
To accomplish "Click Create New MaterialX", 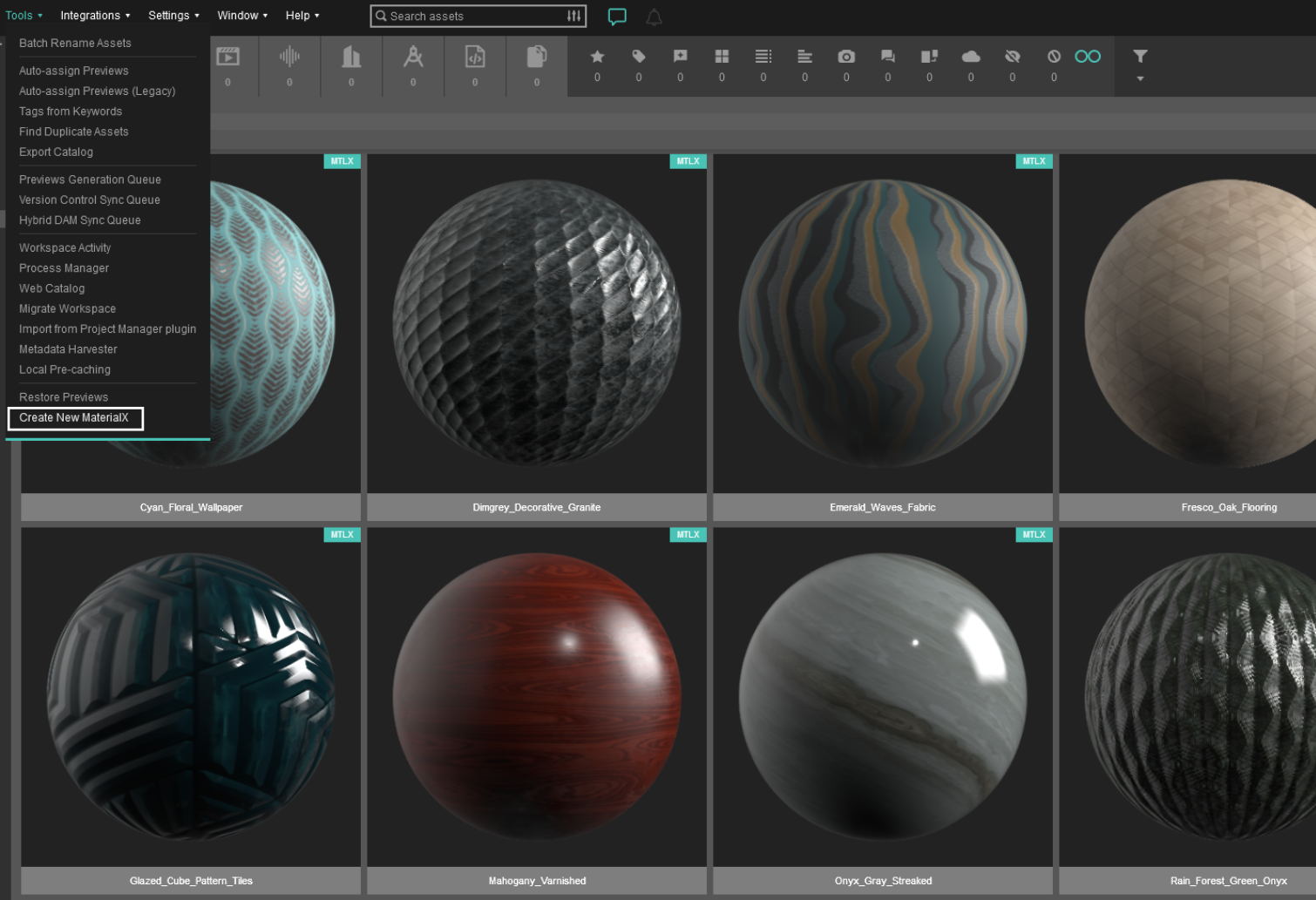I will click(x=75, y=418).
